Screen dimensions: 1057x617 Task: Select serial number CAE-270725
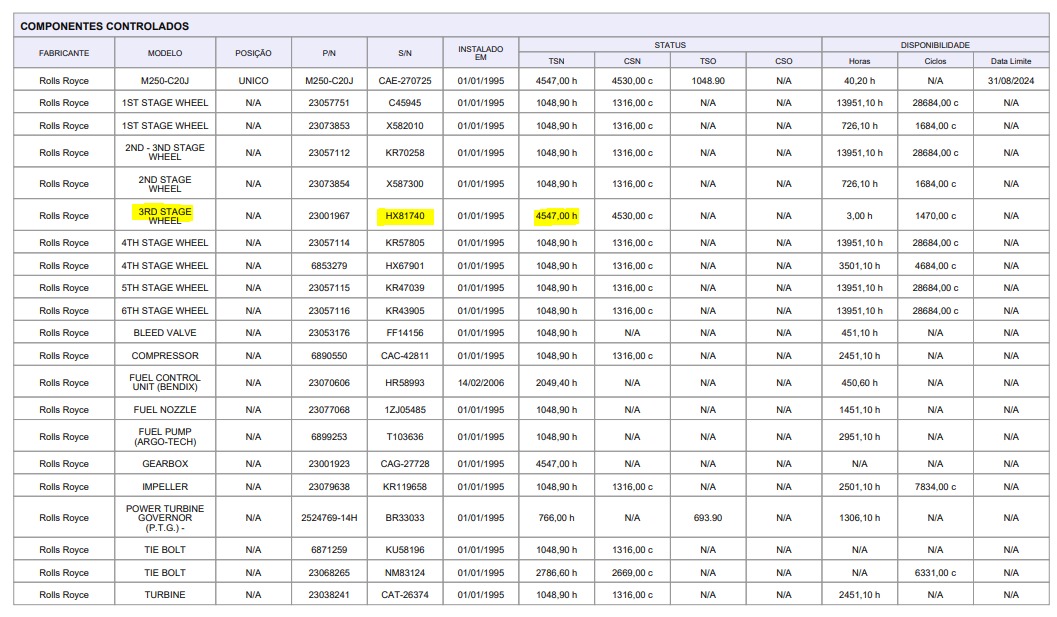[405, 80]
